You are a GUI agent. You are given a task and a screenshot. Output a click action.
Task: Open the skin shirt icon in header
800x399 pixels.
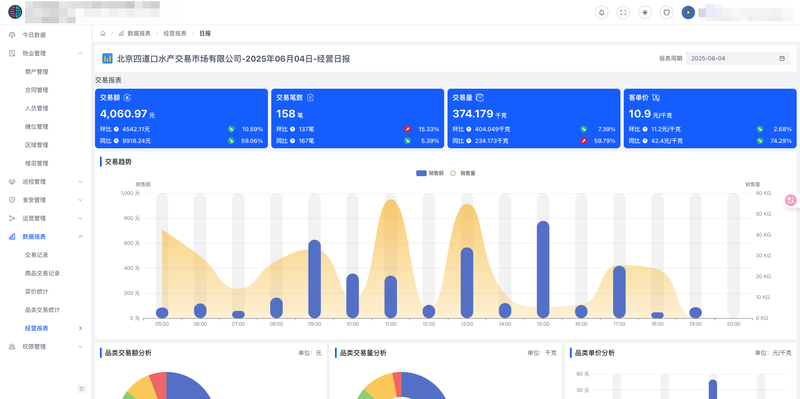(666, 13)
